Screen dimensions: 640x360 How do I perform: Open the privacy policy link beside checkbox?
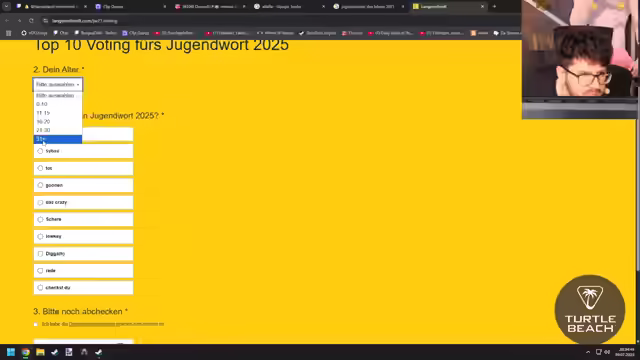pos(116,324)
